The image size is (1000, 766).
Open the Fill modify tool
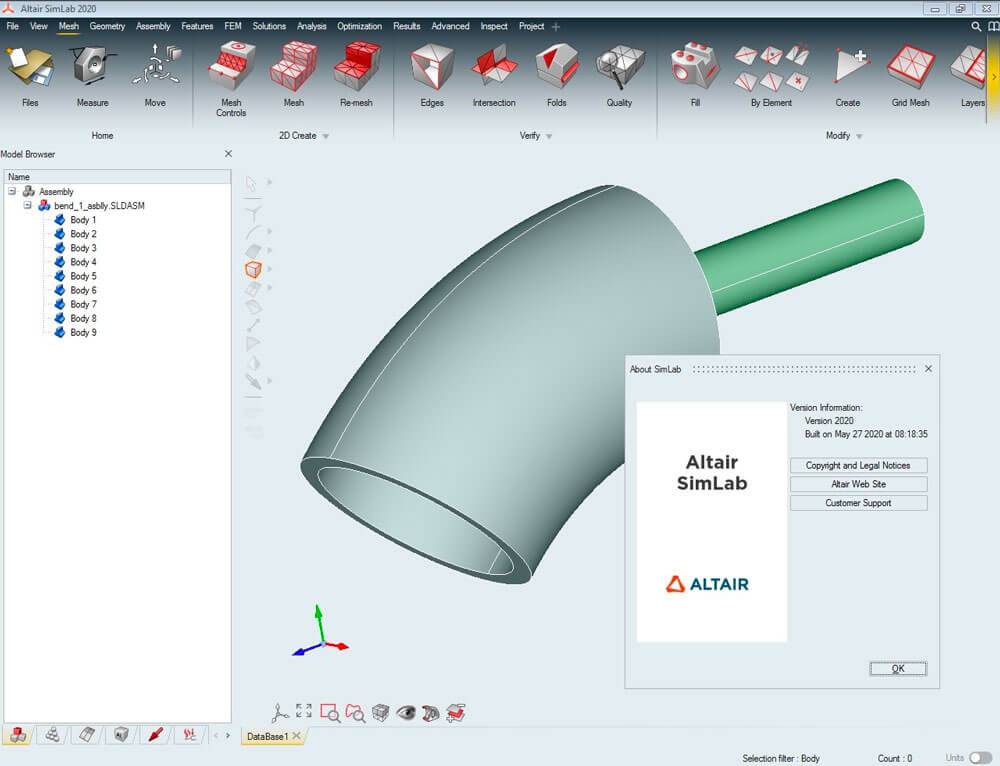695,69
